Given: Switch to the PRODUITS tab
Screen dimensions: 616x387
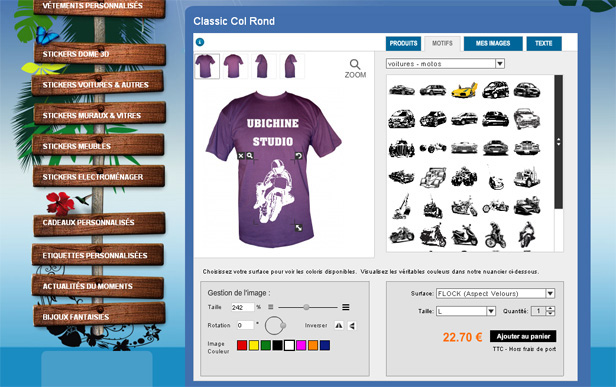Looking at the screenshot, I should click(403, 43).
